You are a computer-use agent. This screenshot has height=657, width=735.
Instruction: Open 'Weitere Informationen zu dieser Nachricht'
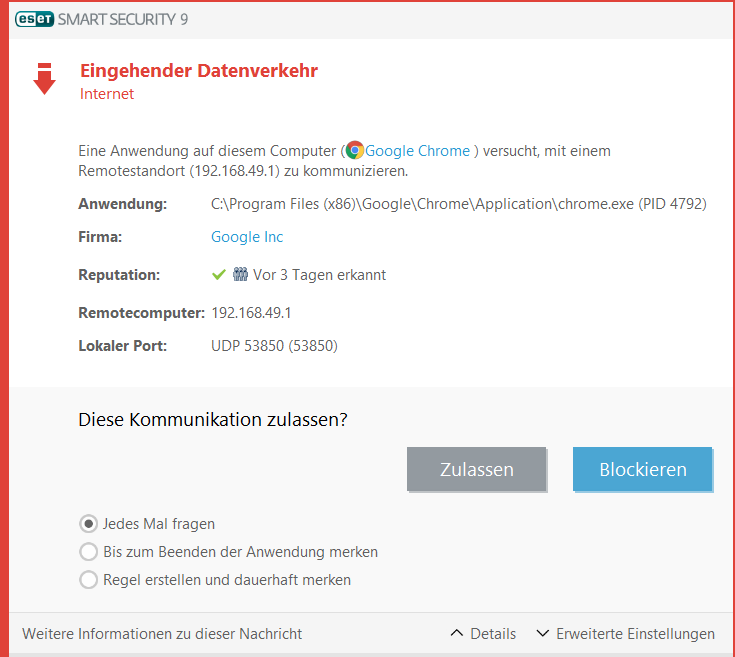[162, 634]
